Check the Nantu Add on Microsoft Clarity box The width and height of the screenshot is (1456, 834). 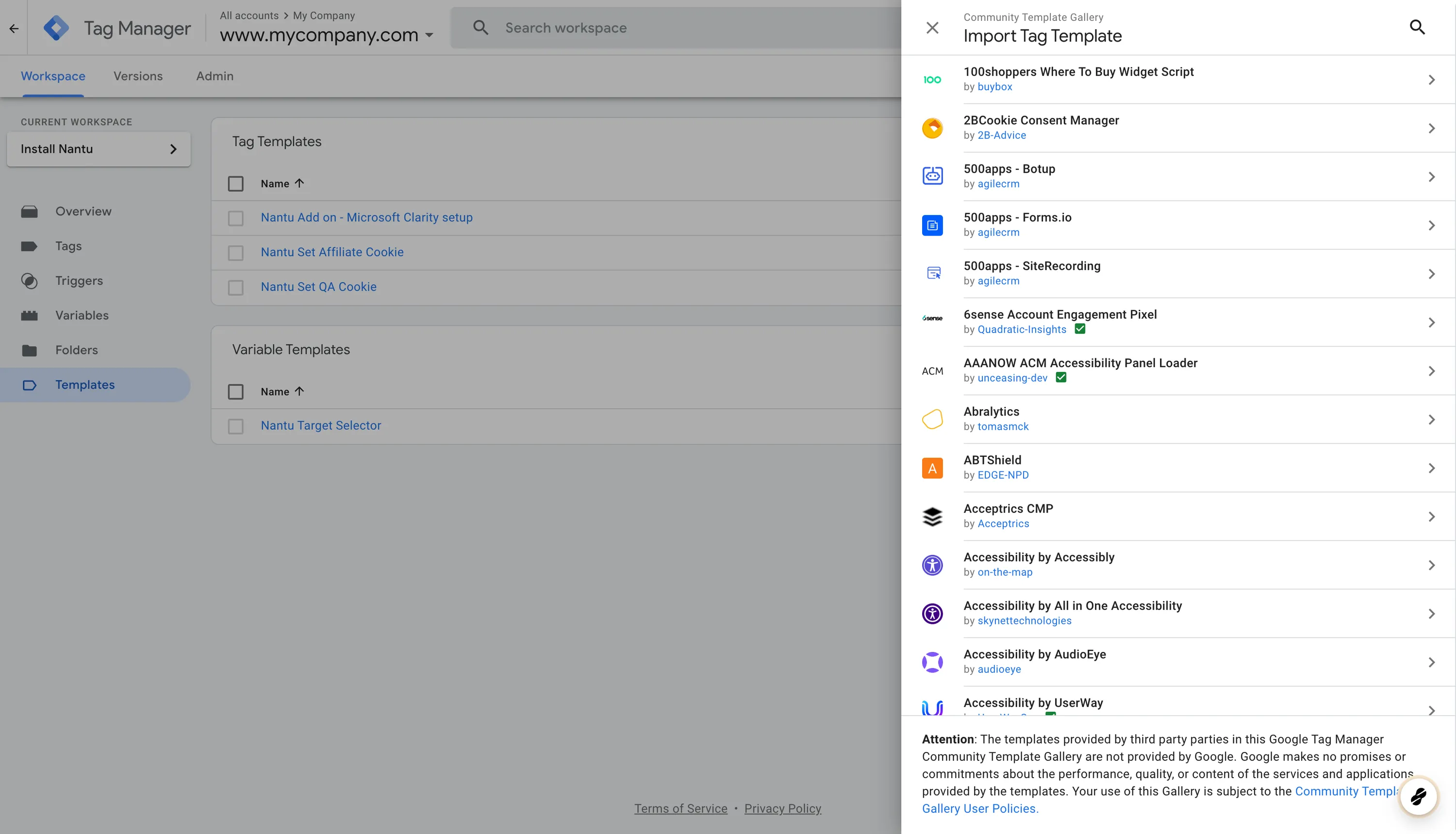(x=235, y=218)
